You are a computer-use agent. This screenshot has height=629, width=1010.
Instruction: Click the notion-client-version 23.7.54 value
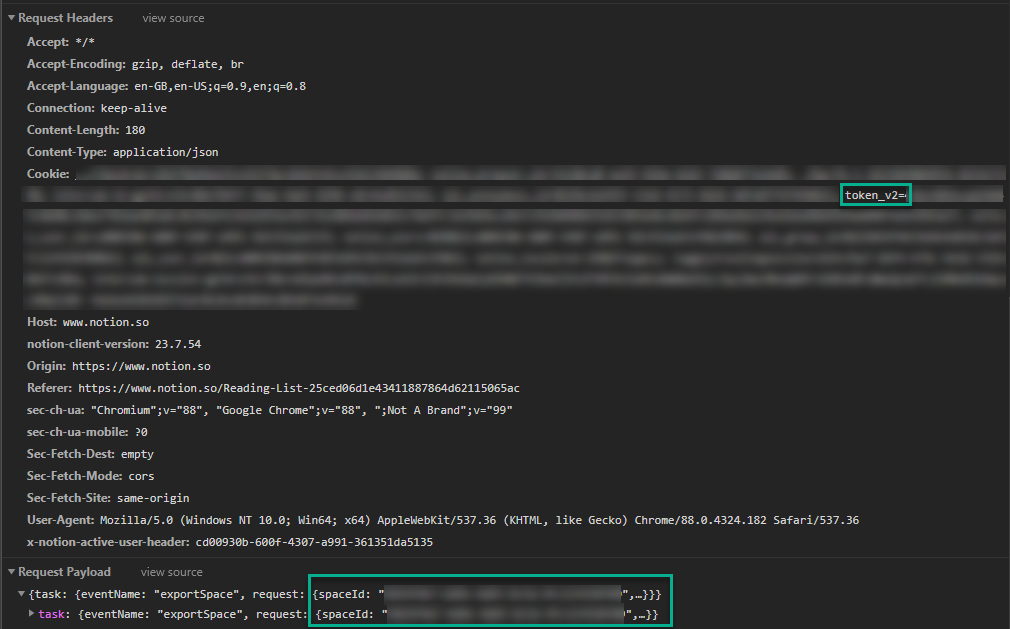pyautogui.click(x=178, y=344)
